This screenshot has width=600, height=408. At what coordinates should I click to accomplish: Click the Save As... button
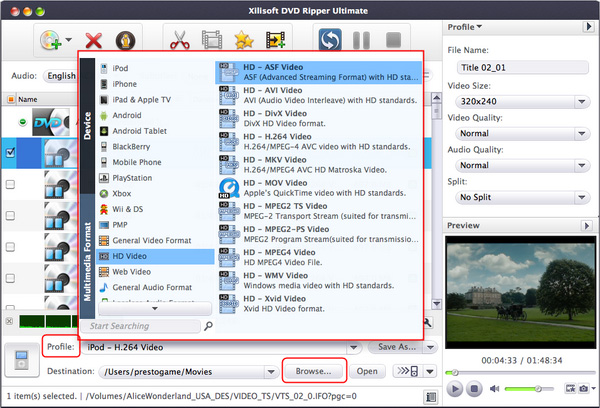396,347
